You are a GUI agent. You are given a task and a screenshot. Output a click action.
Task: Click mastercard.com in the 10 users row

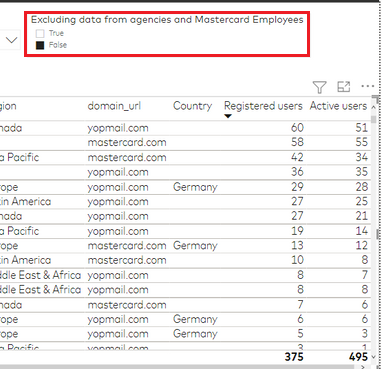pos(127,260)
